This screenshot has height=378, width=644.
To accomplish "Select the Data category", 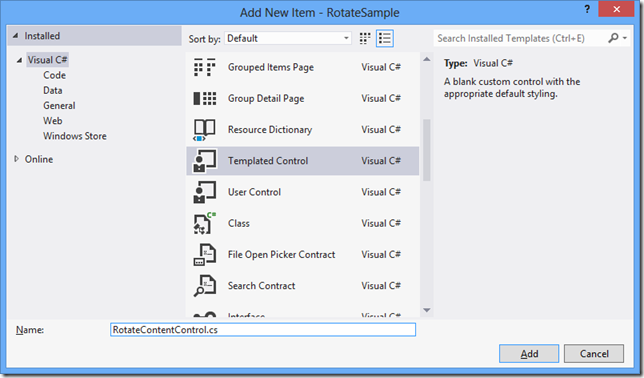I will (x=53, y=90).
